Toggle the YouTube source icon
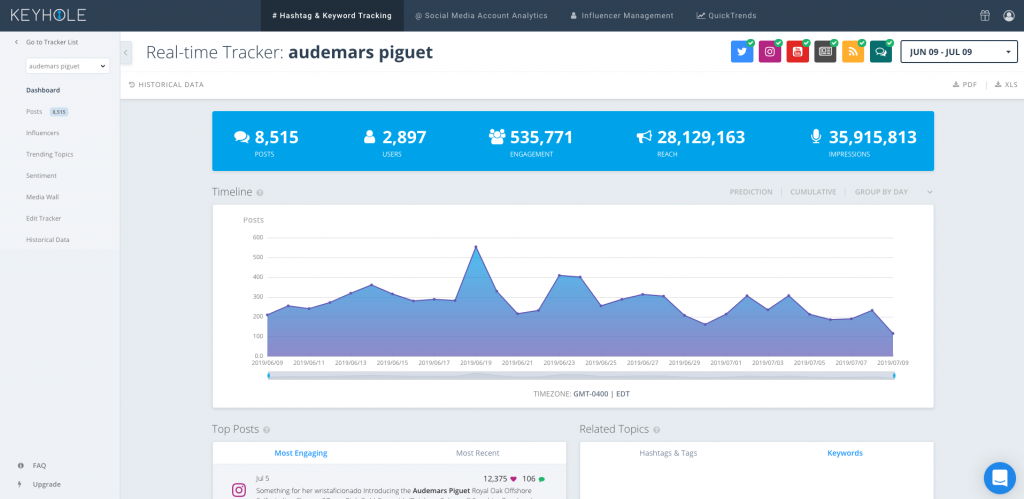The width and height of the screenshot is (1024, 499). coord(797,52)
